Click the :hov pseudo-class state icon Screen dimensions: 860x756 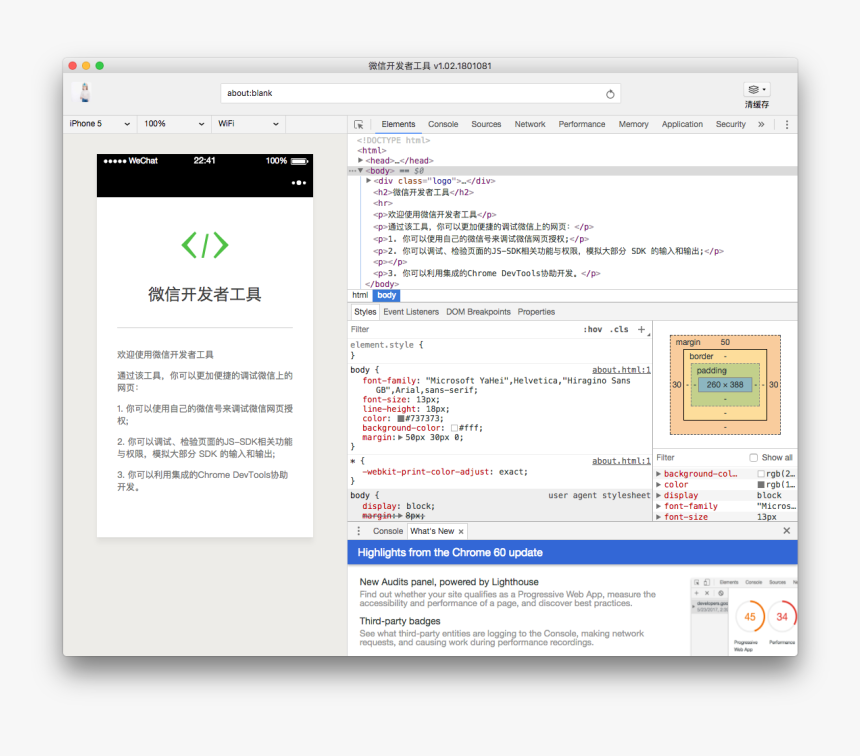click(591, 329)
